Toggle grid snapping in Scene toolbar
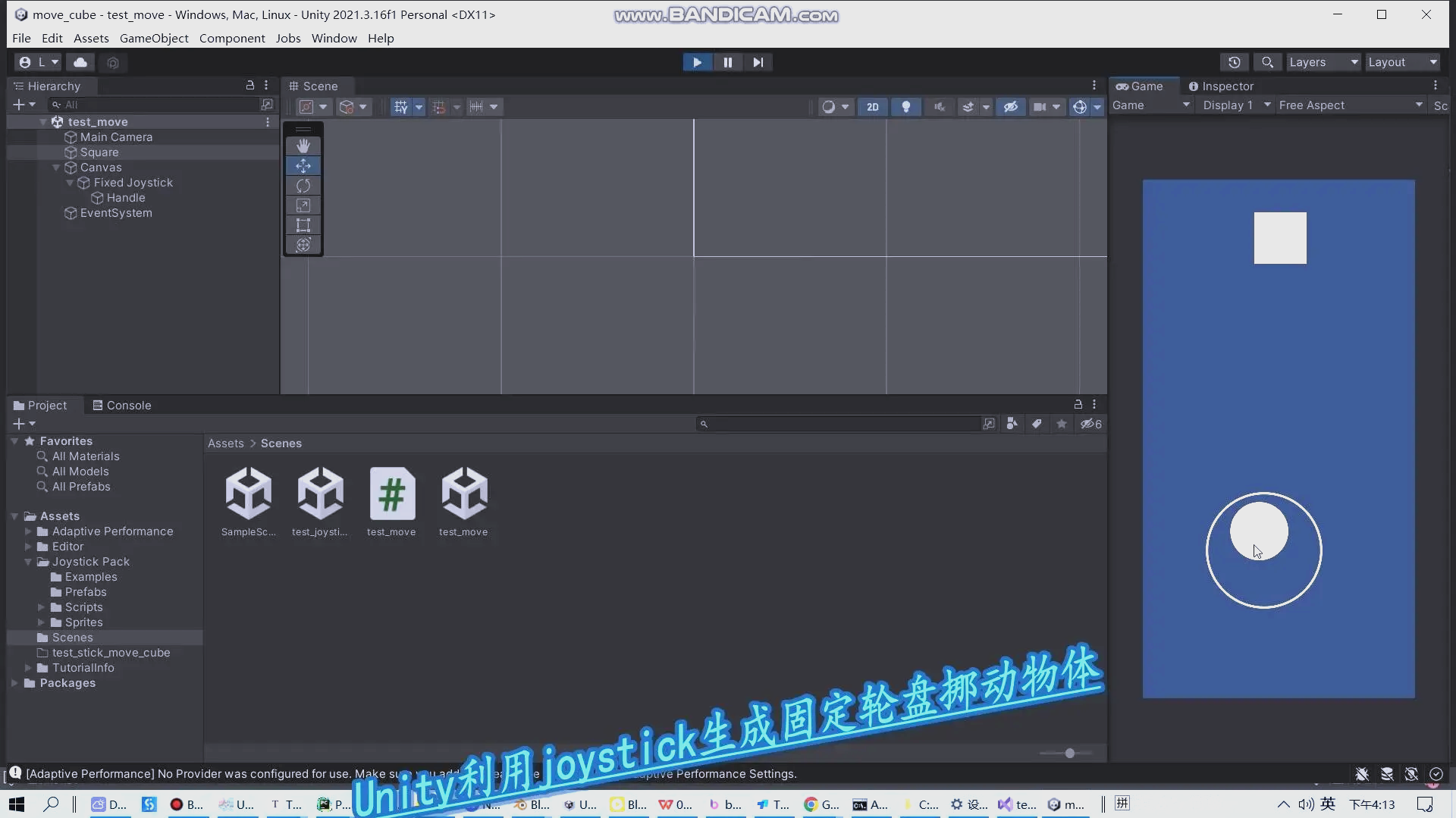The image size is (1456, 818). (x=439, y=107)
